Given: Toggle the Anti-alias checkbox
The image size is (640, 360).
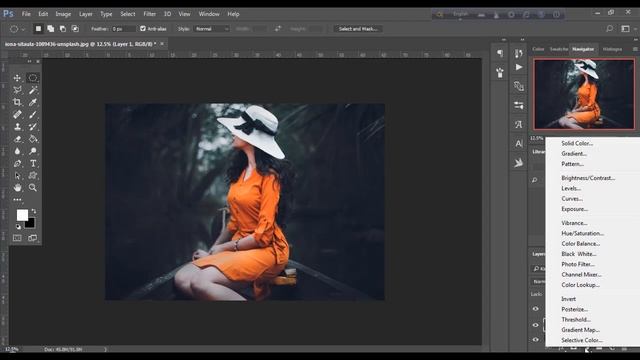Looking at the screenshot, I should point(143,29).
